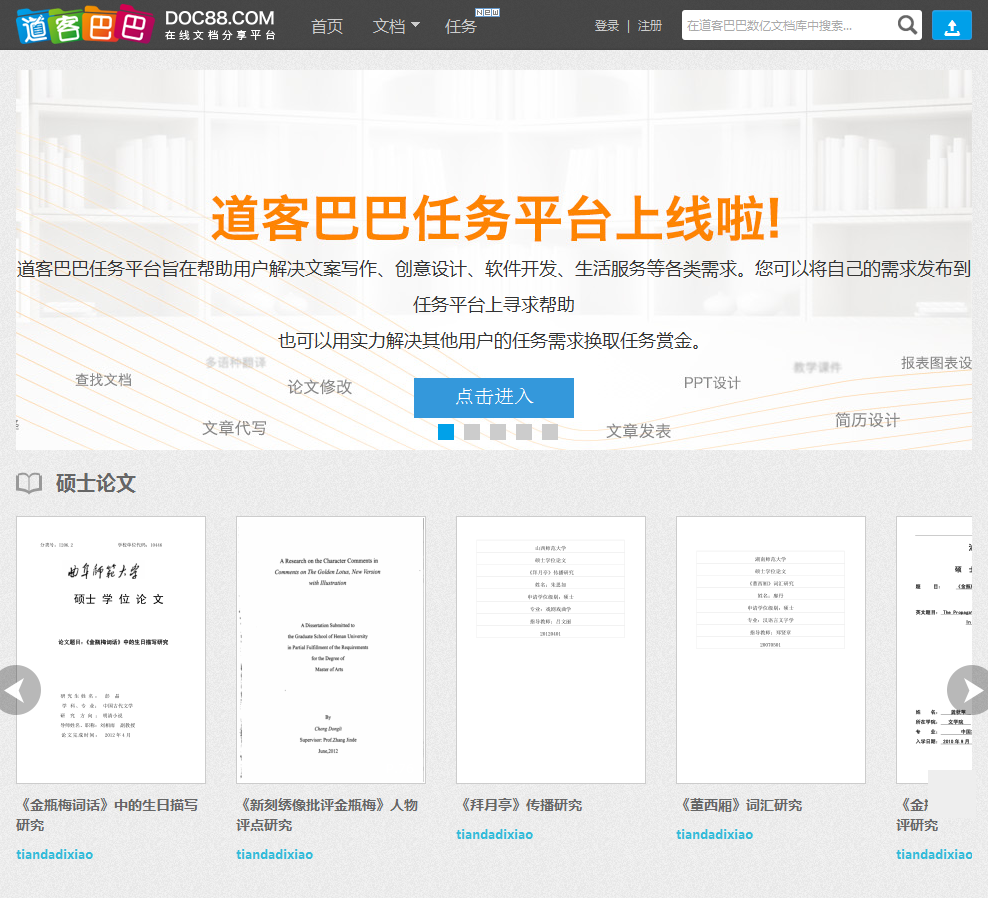
Task: Click PPT设计 text in banner
Action: tap(712, 383)
